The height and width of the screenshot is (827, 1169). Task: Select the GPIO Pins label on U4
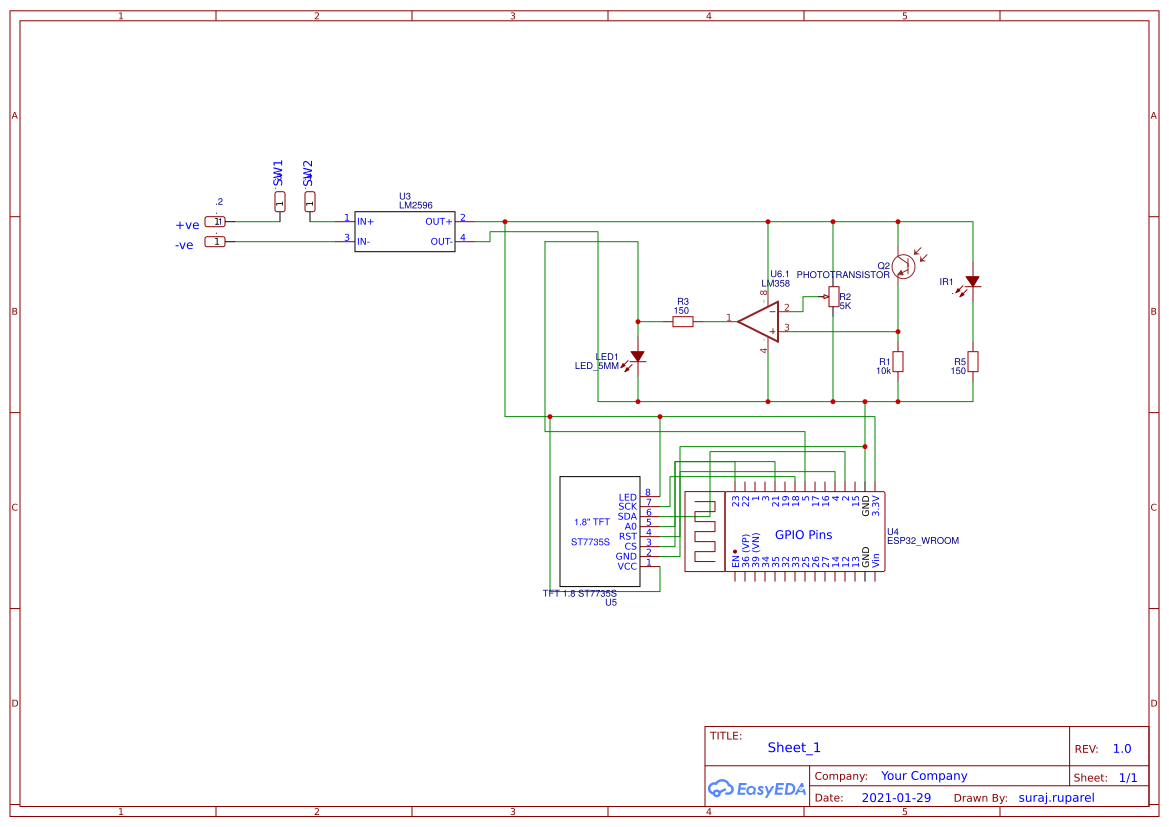(x=802, y=535)
